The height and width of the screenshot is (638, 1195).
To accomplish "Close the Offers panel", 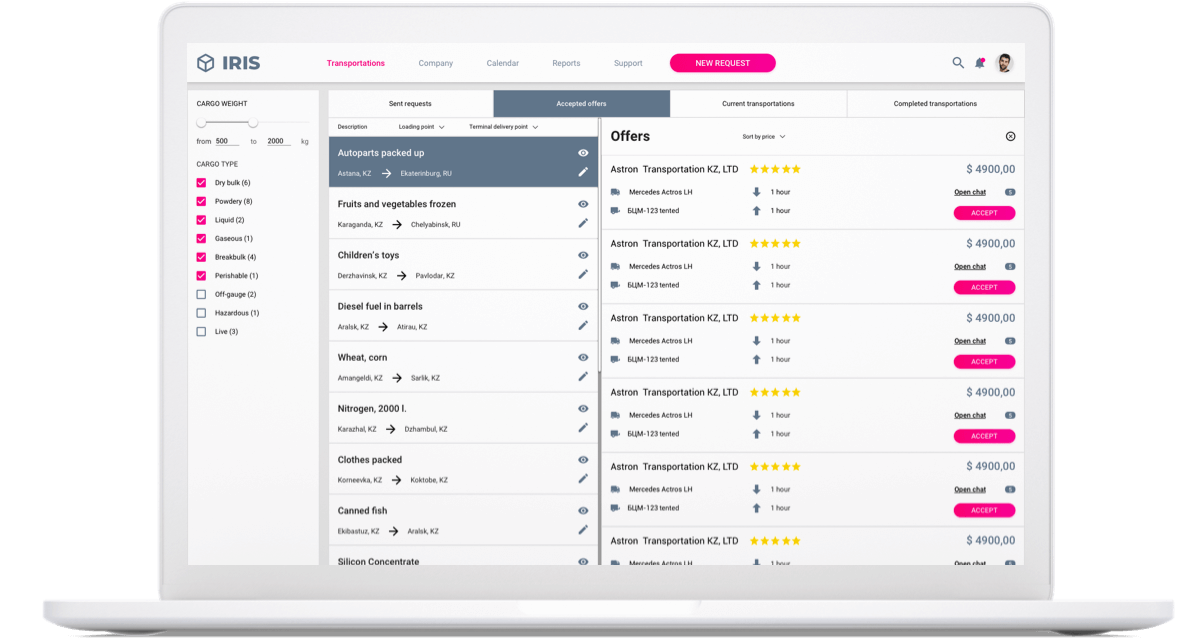I will (x=1010, y=136).
